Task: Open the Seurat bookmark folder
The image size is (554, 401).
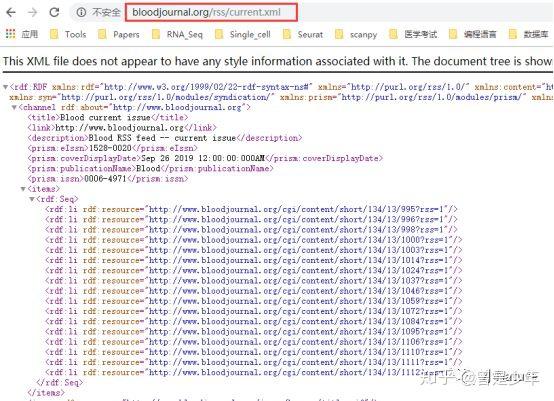Action: pos(303,34)
